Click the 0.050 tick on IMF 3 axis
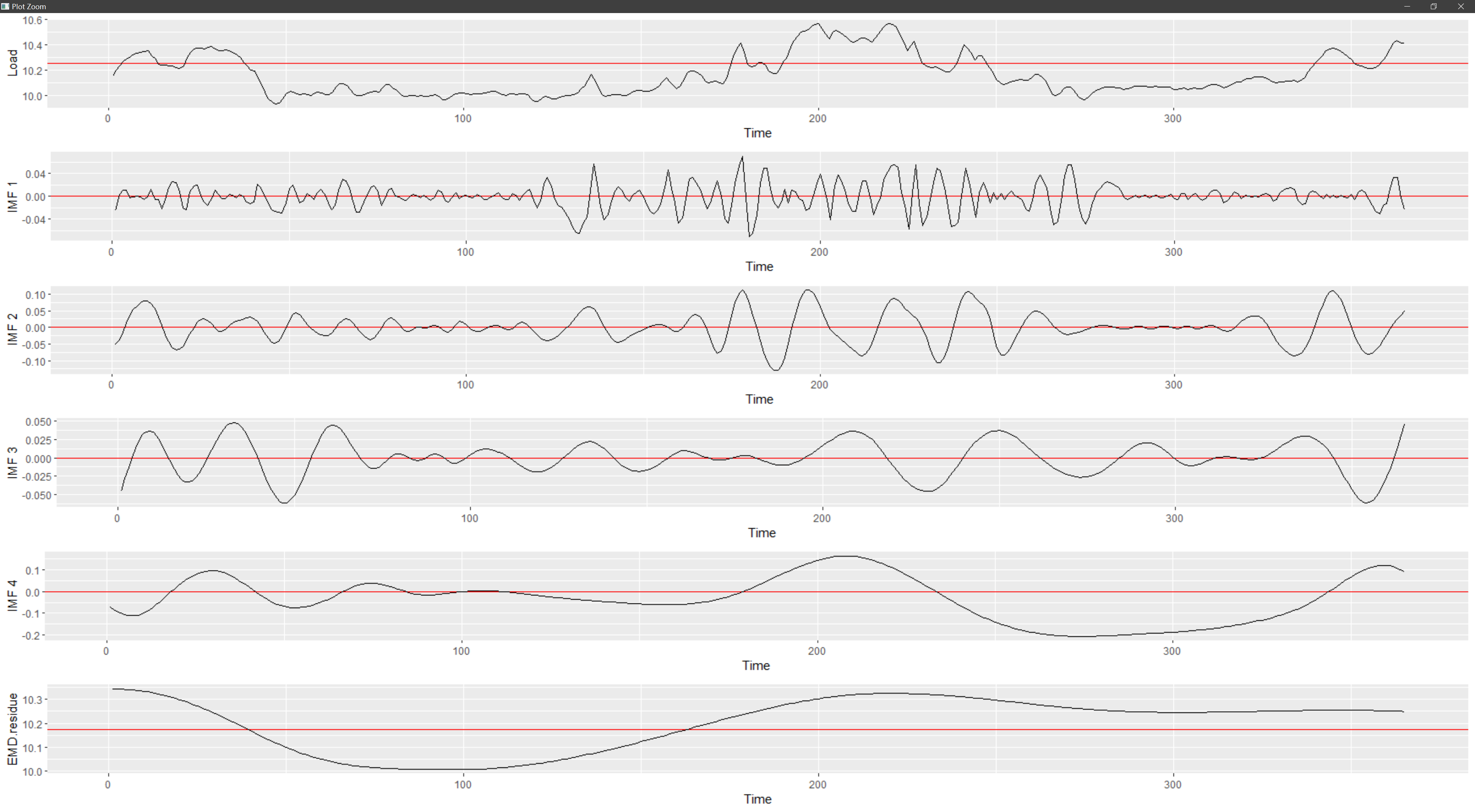Image resolution: width=1475 pixels, height=812 pixels. pos(38,422)
